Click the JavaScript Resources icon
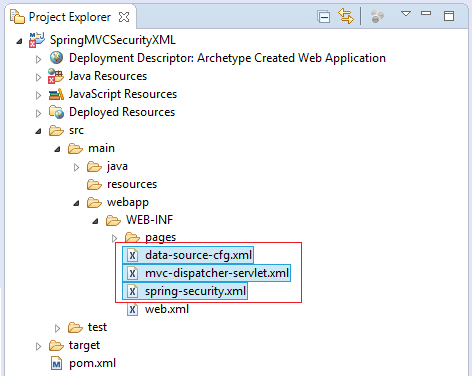 coord(56,94)
